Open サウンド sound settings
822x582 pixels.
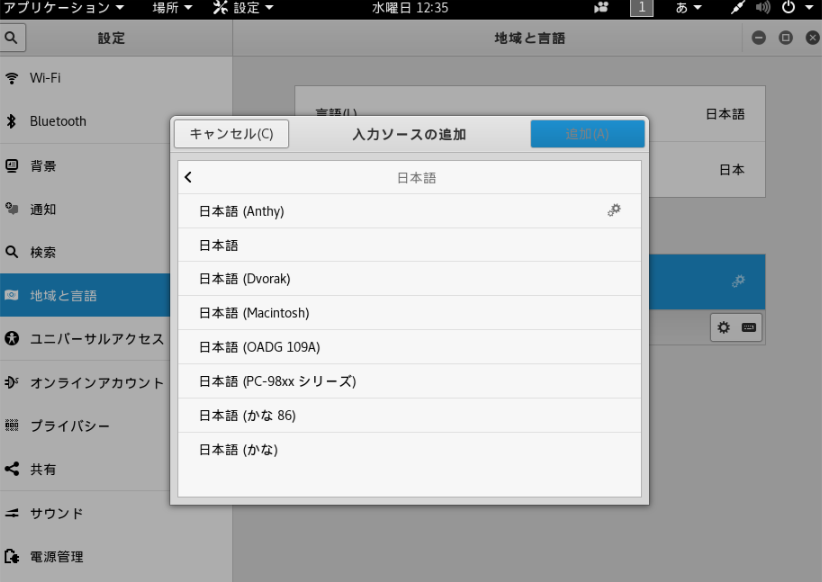point(116,513)
